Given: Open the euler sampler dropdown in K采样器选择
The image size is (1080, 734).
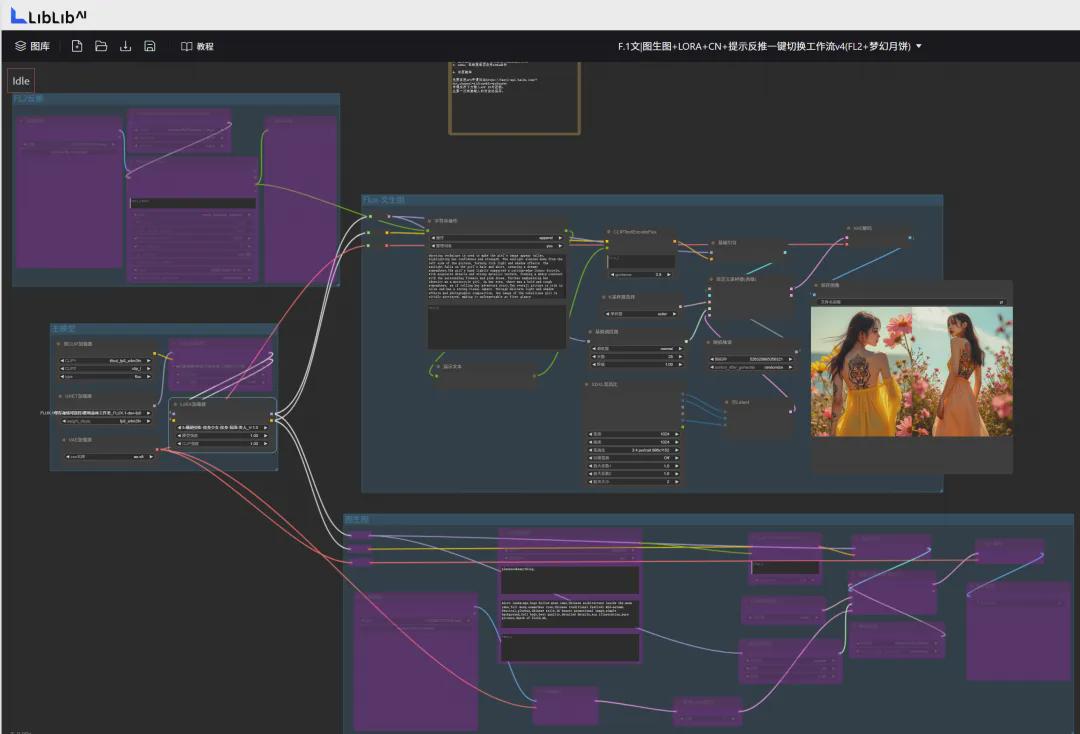Looking at the screenshot, I should click(x=640, y=313).
